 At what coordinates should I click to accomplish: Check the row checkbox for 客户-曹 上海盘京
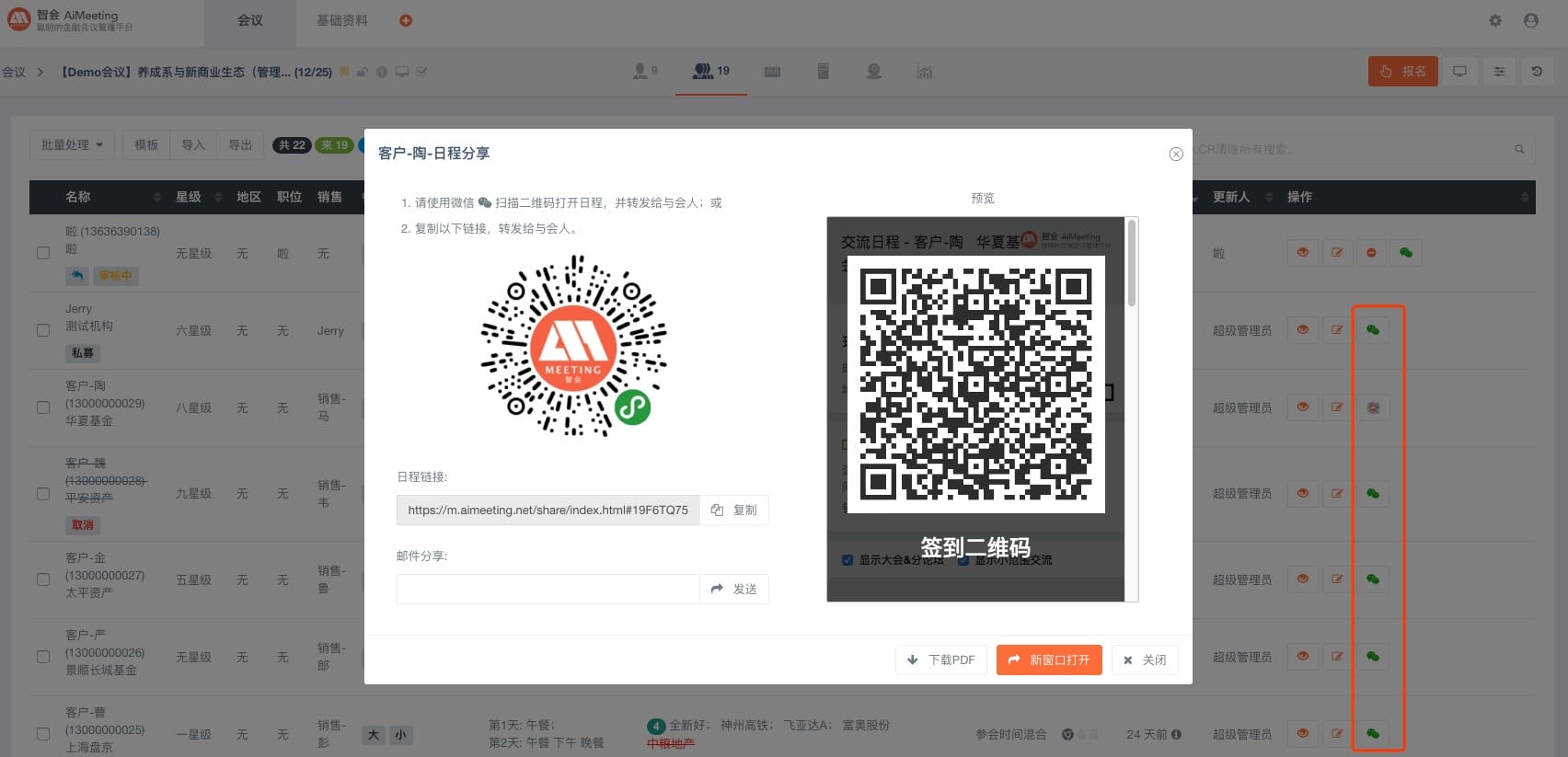(43, 734)
